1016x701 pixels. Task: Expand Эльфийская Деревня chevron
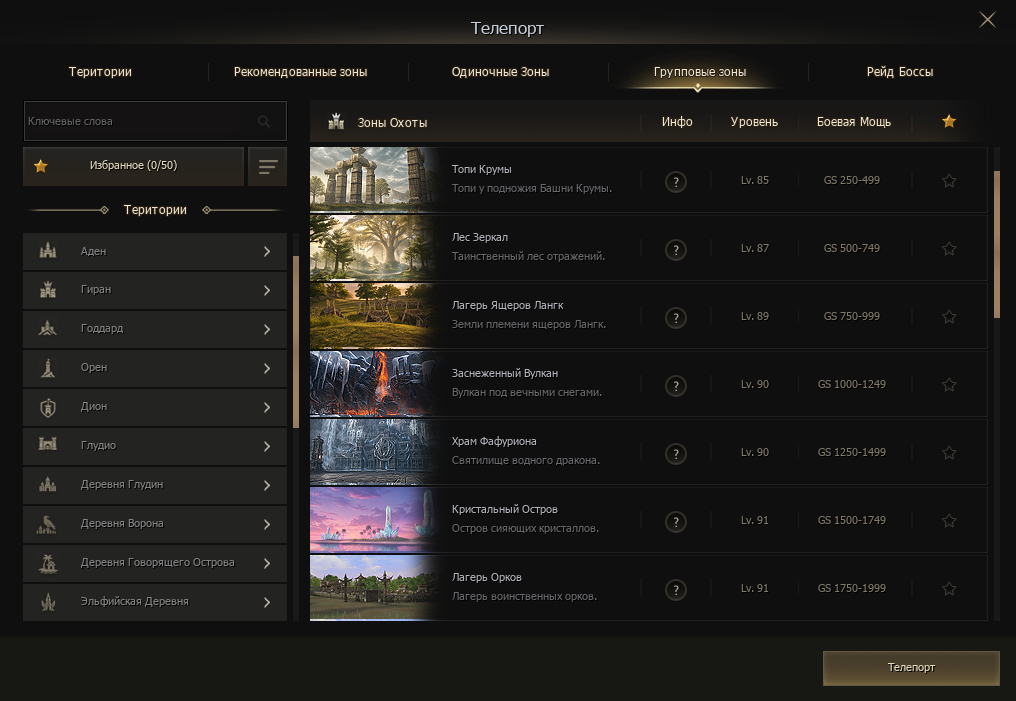click(x=267, y=602)
